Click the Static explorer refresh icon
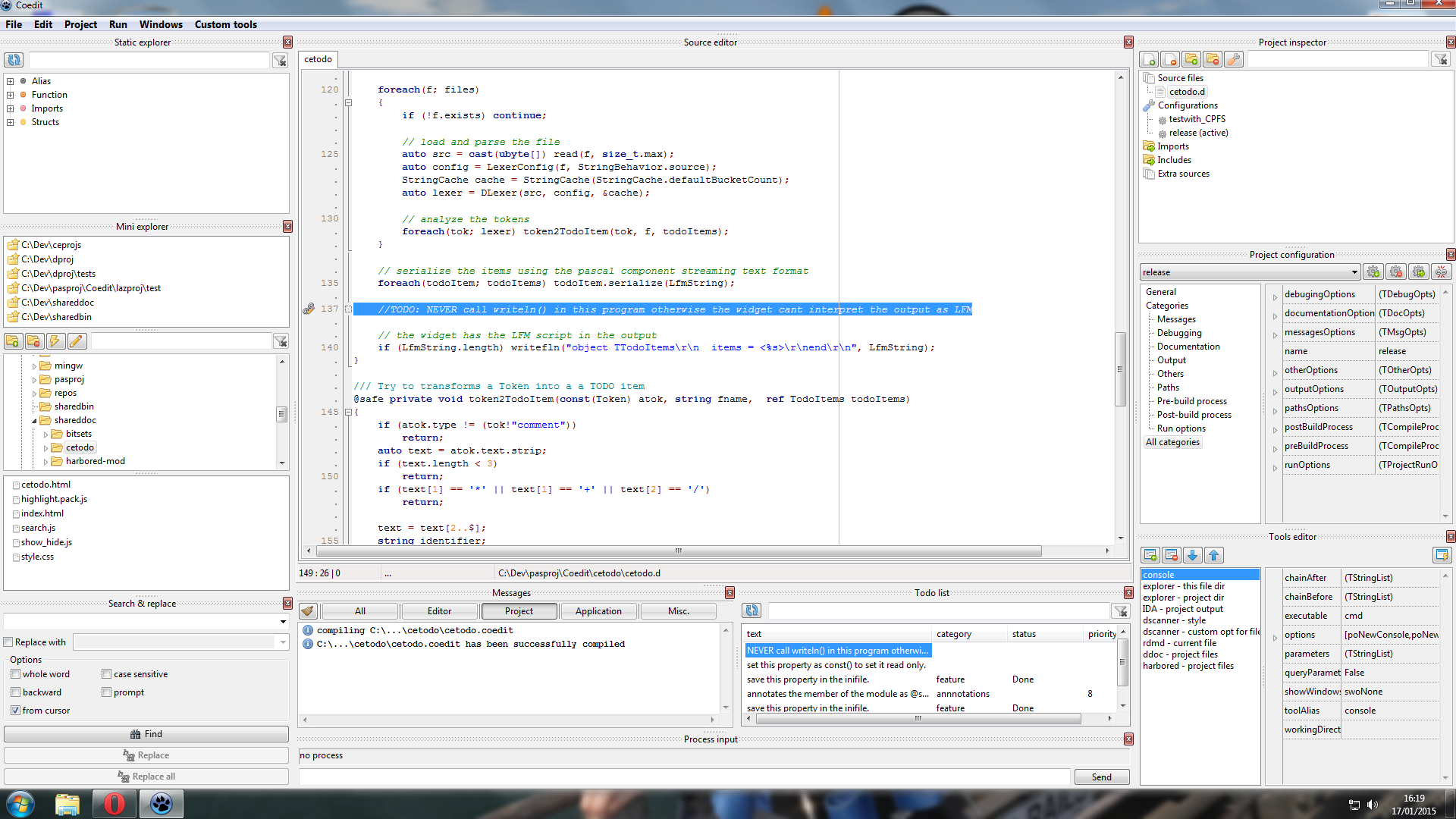 tap(14, 60)
